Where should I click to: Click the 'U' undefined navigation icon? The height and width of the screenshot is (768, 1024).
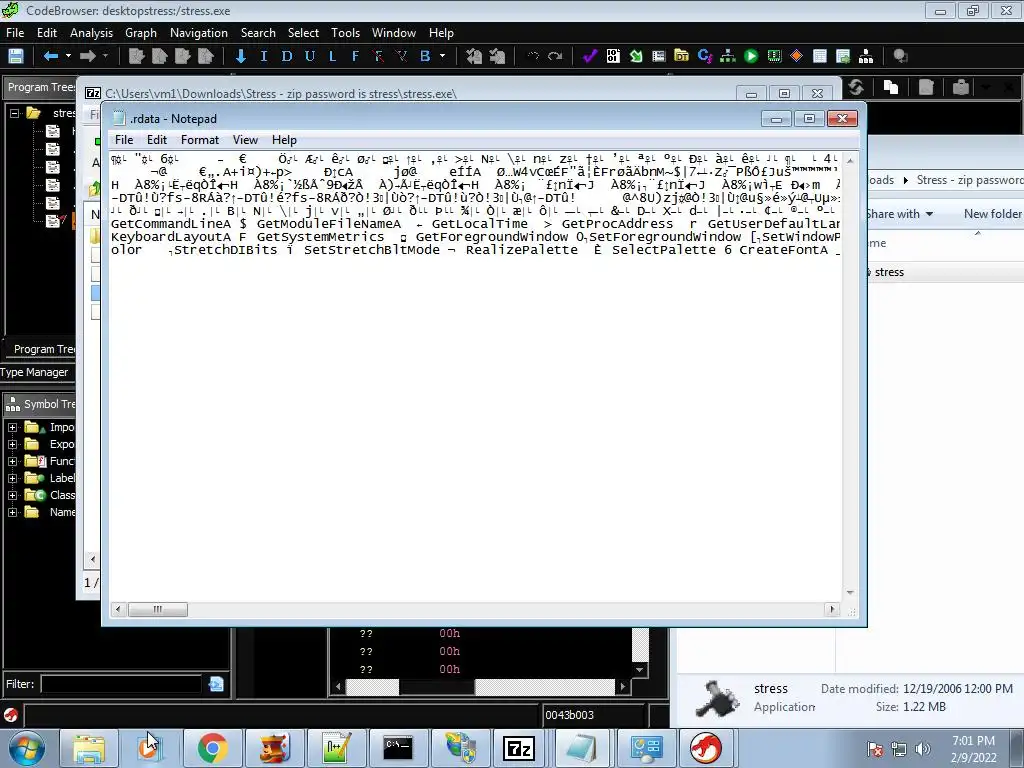(x=310, y=56)
